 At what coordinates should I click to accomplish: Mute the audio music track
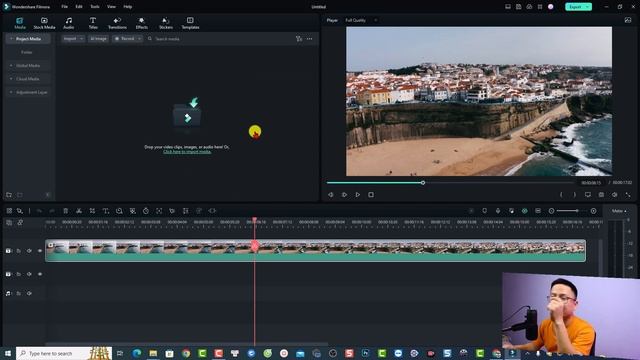(x=29, y=293)
